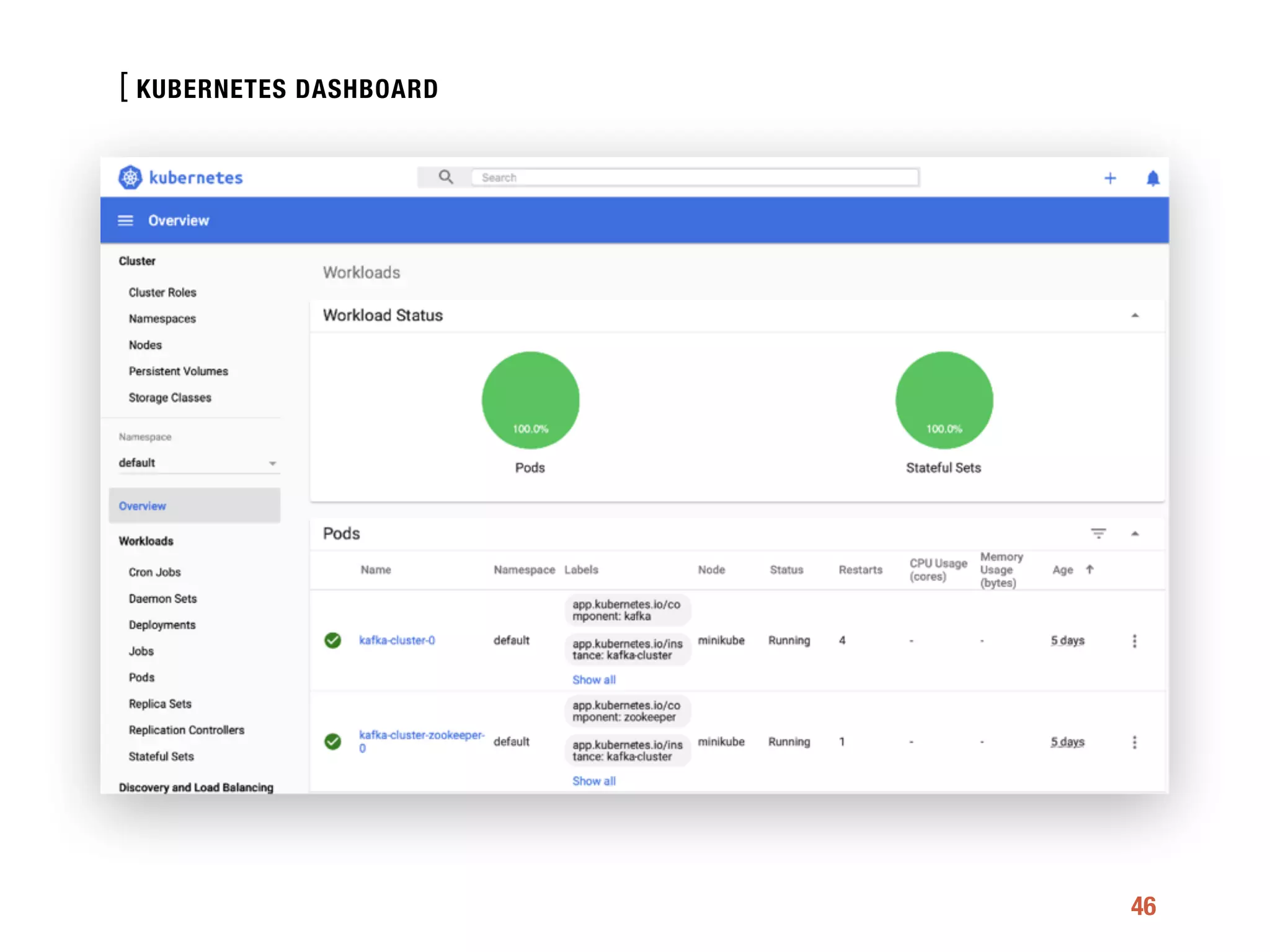Click the Node column header
Screen dimensions: 1270x952
[711, 570]
